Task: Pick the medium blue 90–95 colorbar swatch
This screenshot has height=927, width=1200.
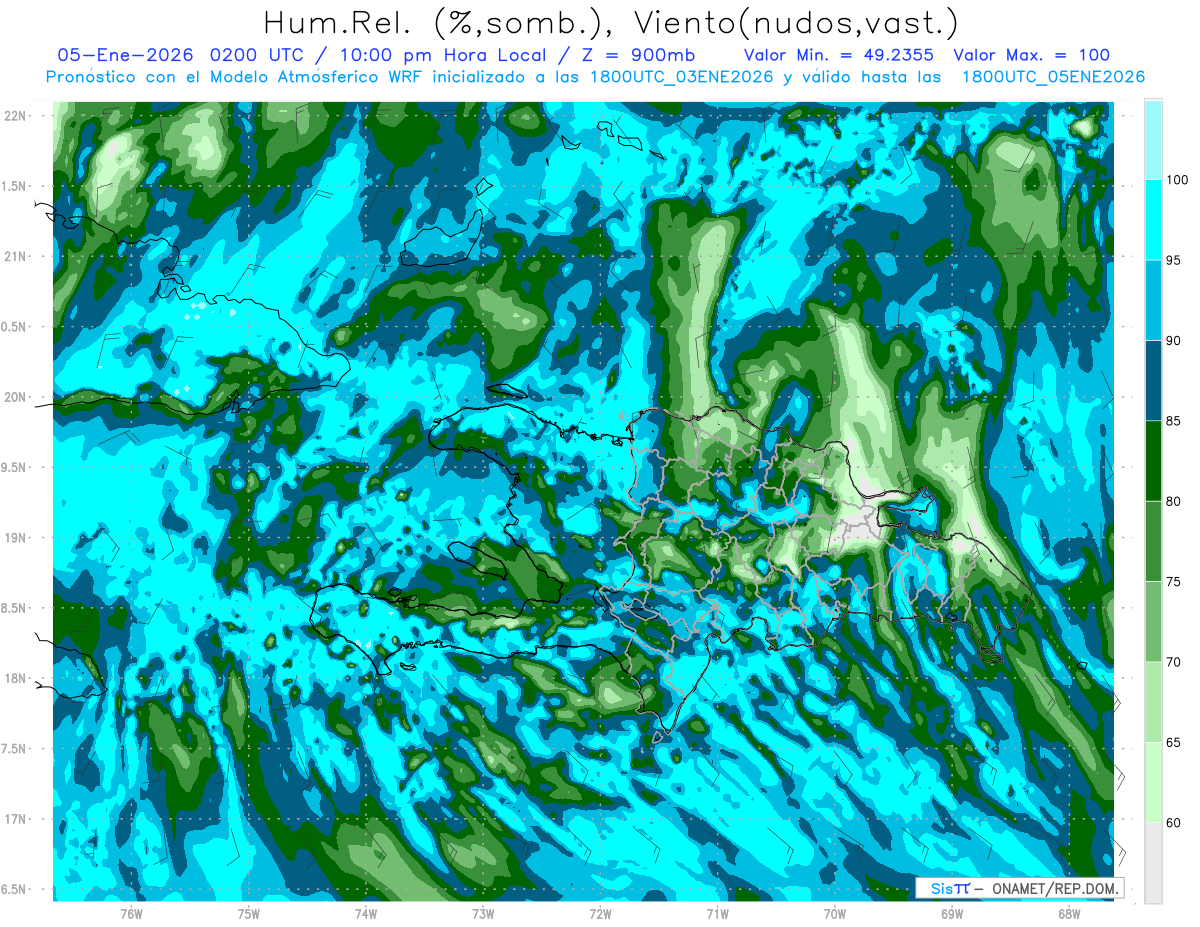Action: point(1153,300)
